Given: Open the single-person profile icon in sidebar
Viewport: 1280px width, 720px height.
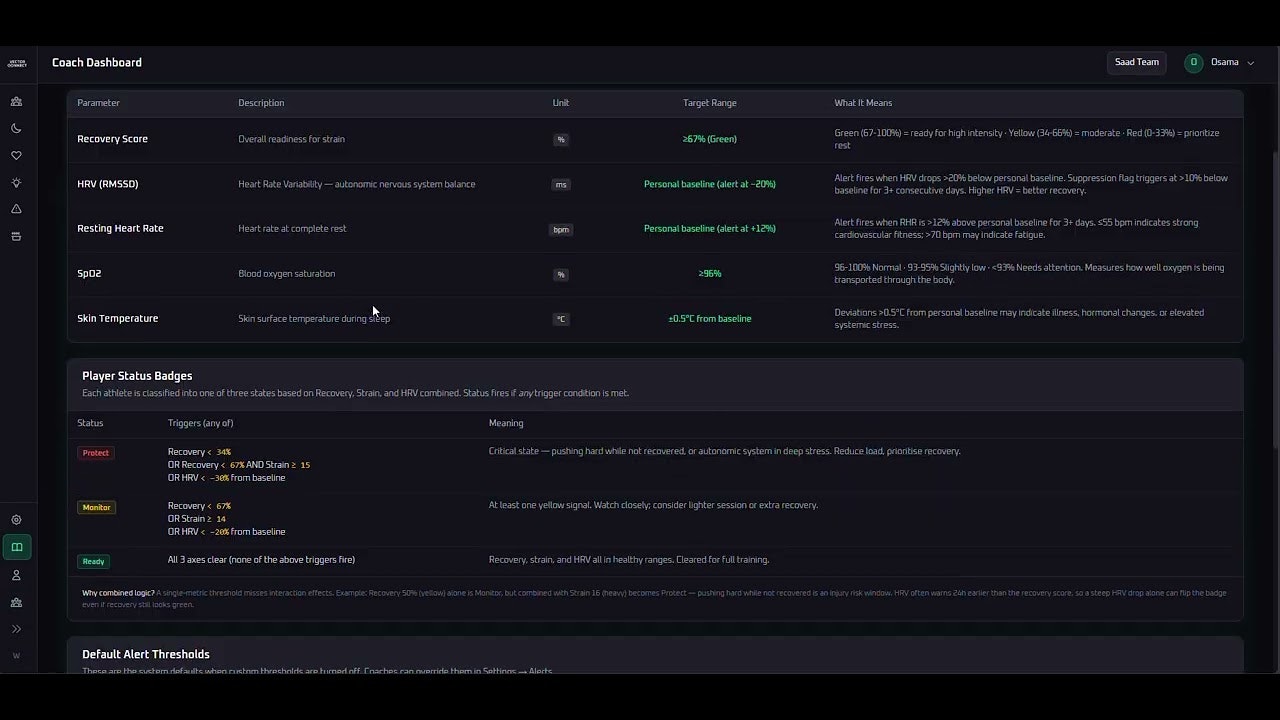Looking at the screenshot, I should point(16,575).
